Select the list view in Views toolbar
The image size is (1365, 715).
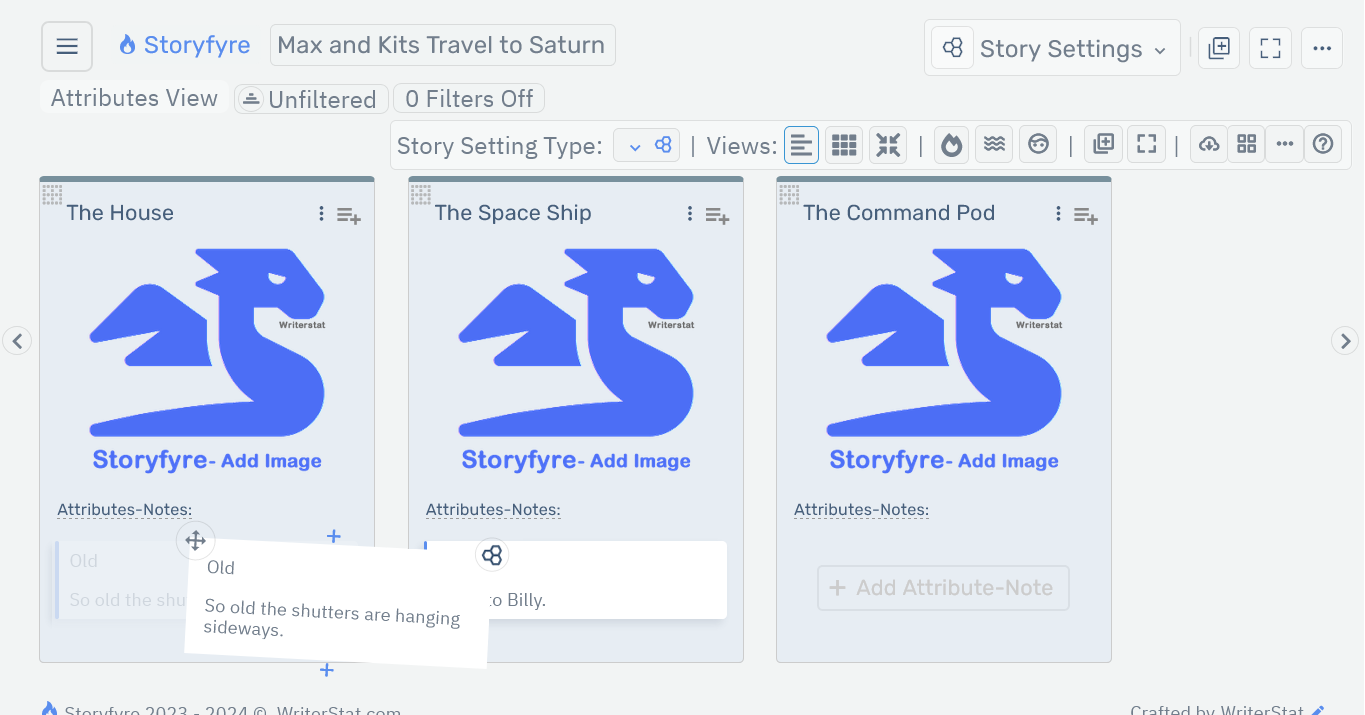pyautogui.click(x=801, y=144)
